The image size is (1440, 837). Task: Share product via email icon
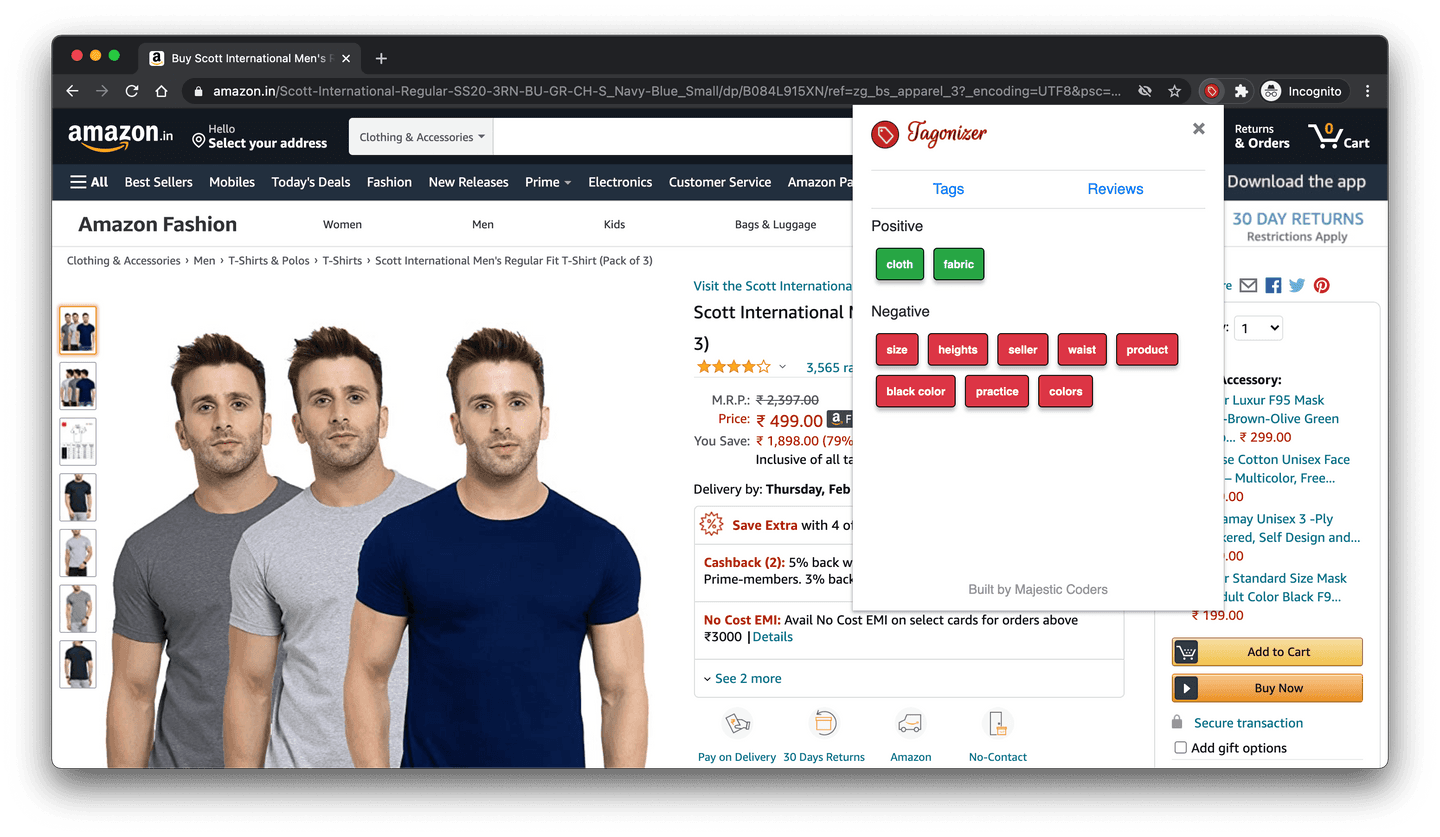click(x=1248, y=285)
